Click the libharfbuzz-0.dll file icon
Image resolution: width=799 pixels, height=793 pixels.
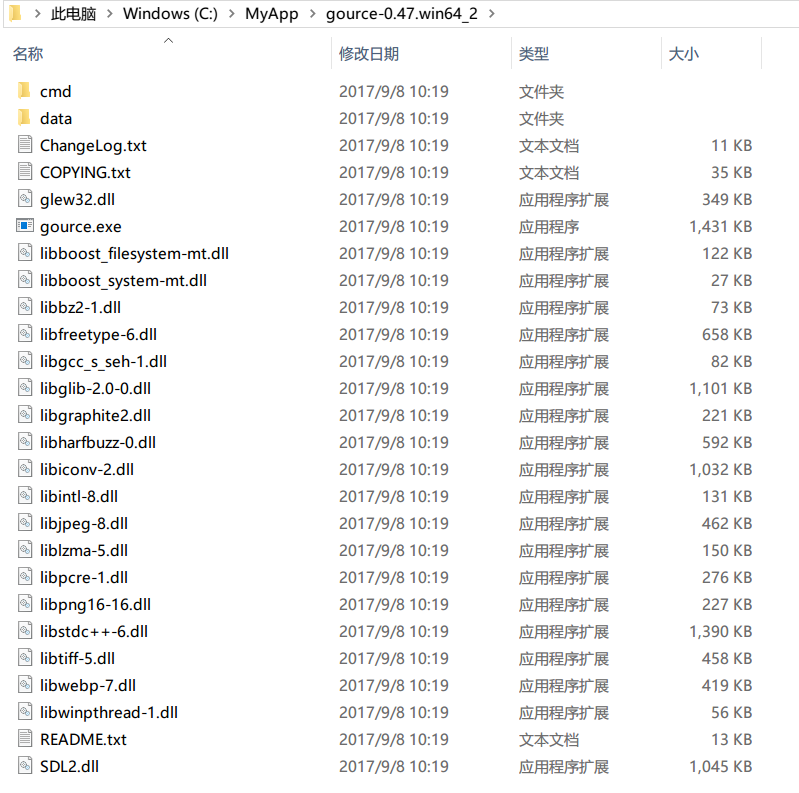(x=25, y=442)
